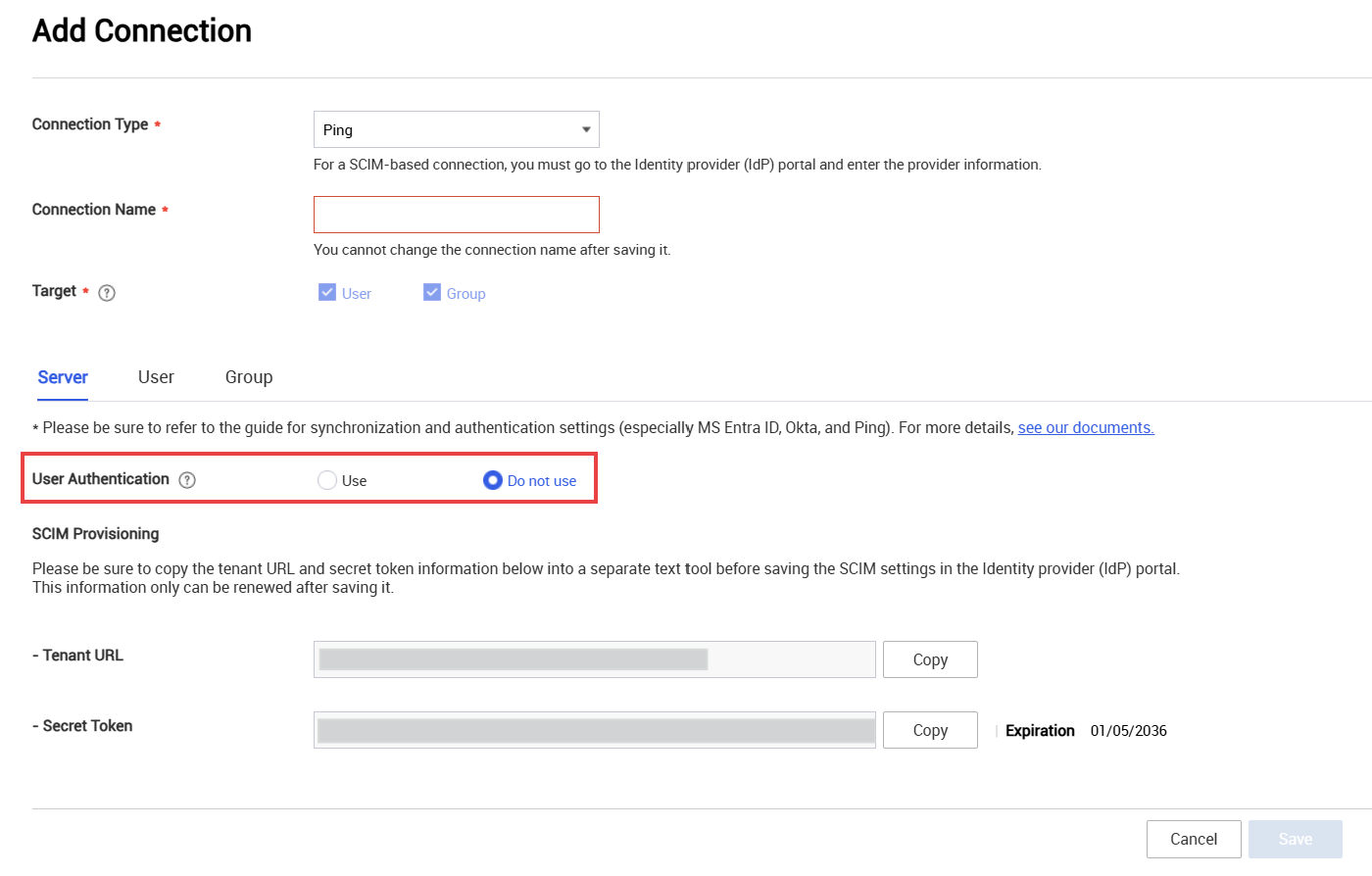The width and height of the screenshot is (1372, 876).
Task: Click the User Authentication help icon
Action: pyautogui.click(x=186, y=479)
